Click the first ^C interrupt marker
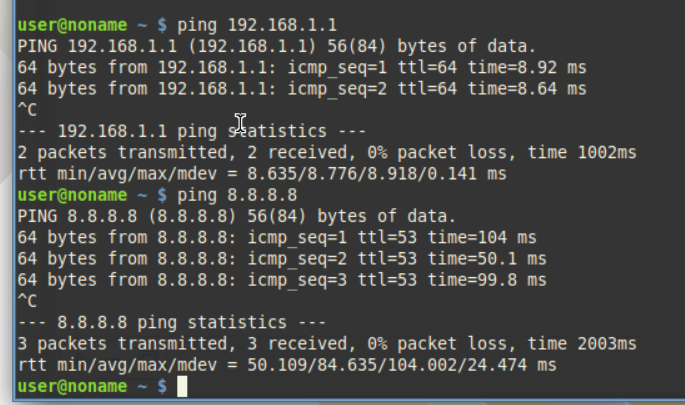This screenshot has width=685, height=405. (28, 109)
